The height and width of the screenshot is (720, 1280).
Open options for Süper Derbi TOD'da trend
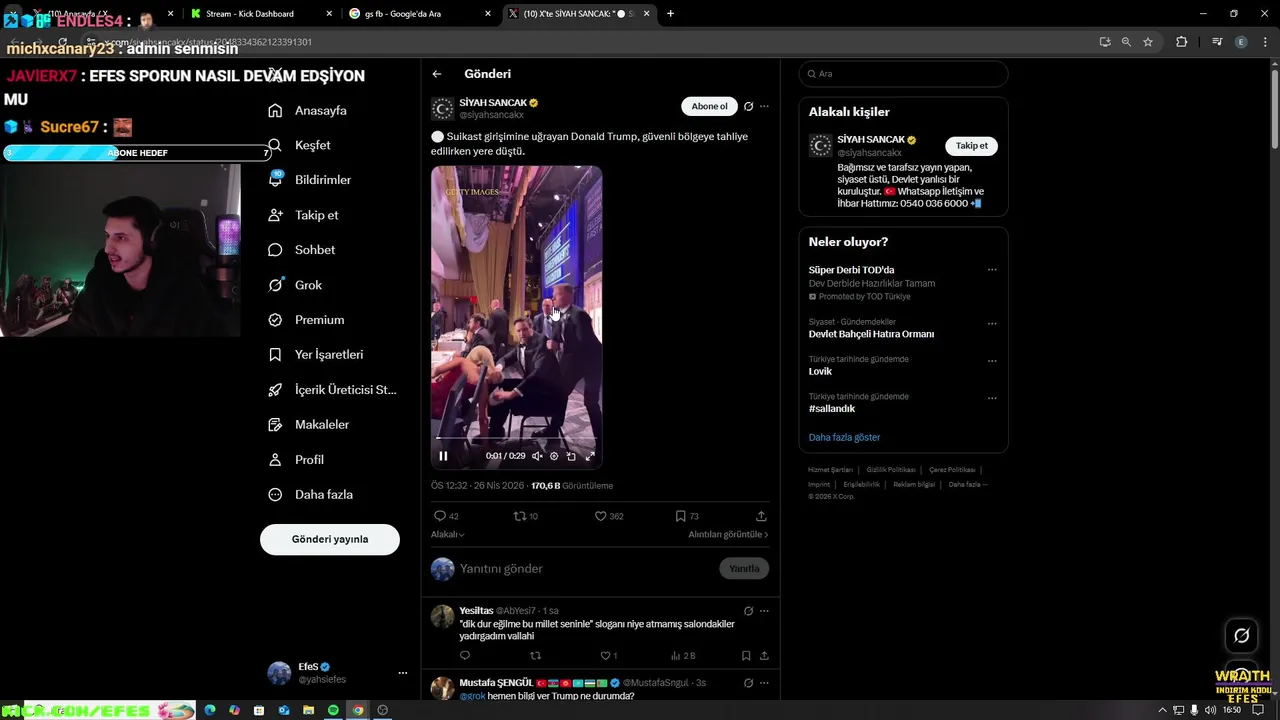[x=992, y=270]
